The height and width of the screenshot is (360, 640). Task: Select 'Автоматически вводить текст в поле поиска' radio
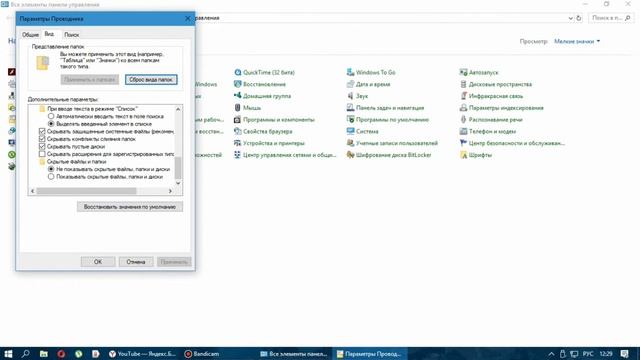[x=51, y=116]
